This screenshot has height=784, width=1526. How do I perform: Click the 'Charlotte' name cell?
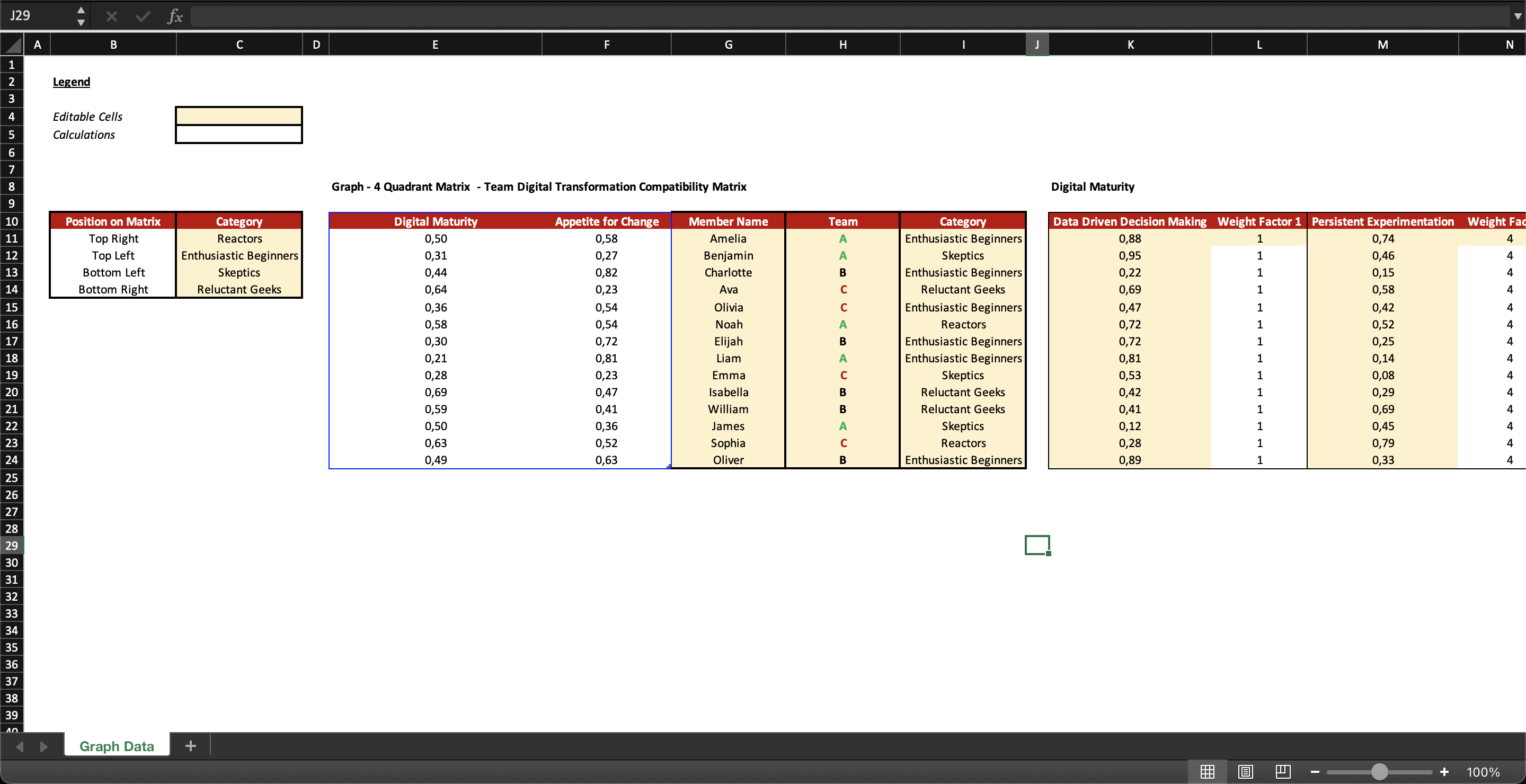click(728, 272)
